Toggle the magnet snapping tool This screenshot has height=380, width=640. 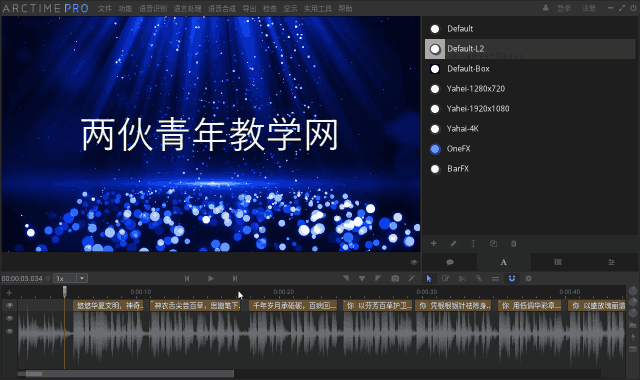click(512, 278)
